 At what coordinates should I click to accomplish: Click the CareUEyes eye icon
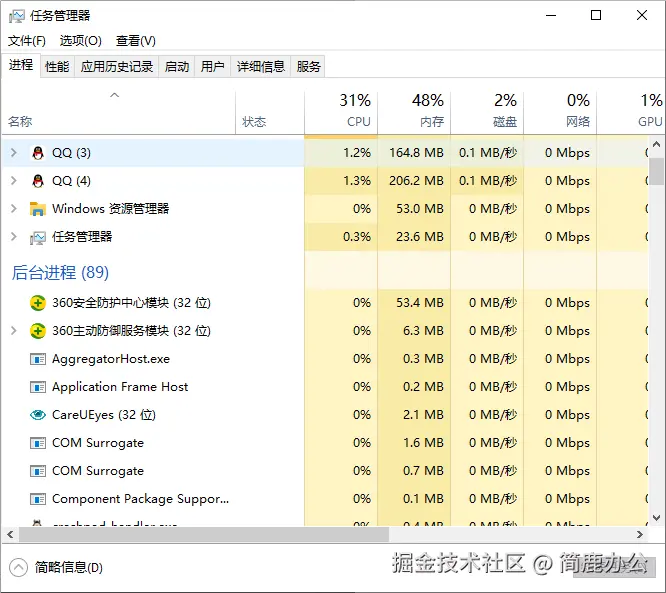click(x=38, y=415)
